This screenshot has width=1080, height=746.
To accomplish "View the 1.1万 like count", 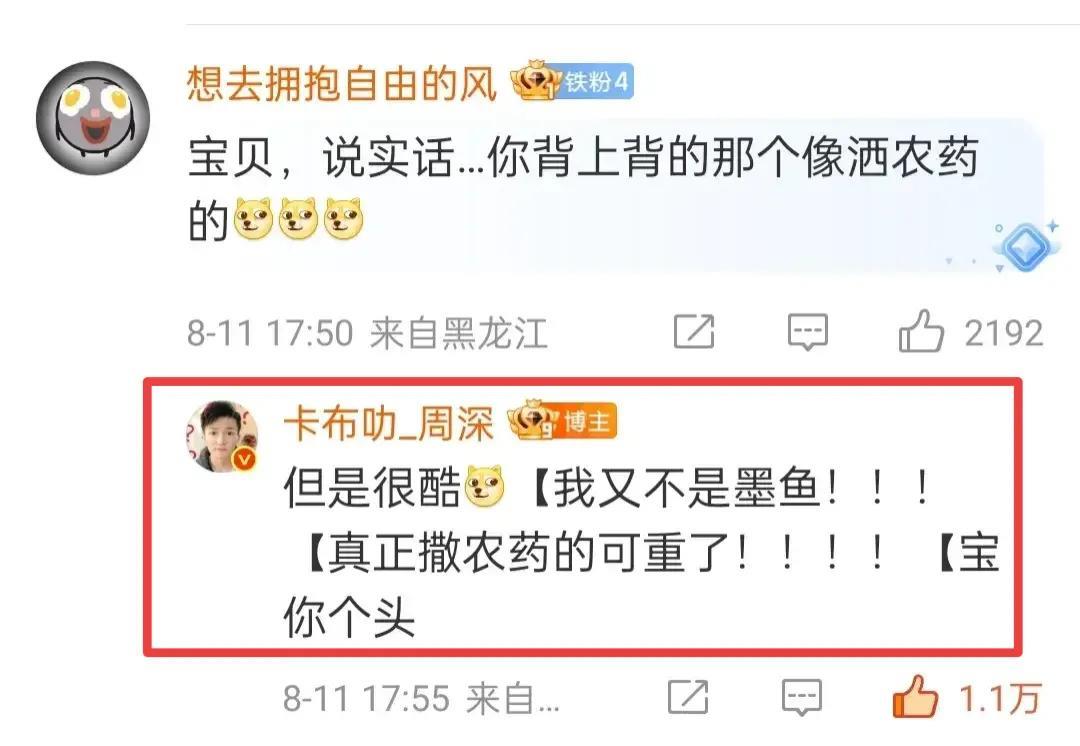I will [1000, 698].
